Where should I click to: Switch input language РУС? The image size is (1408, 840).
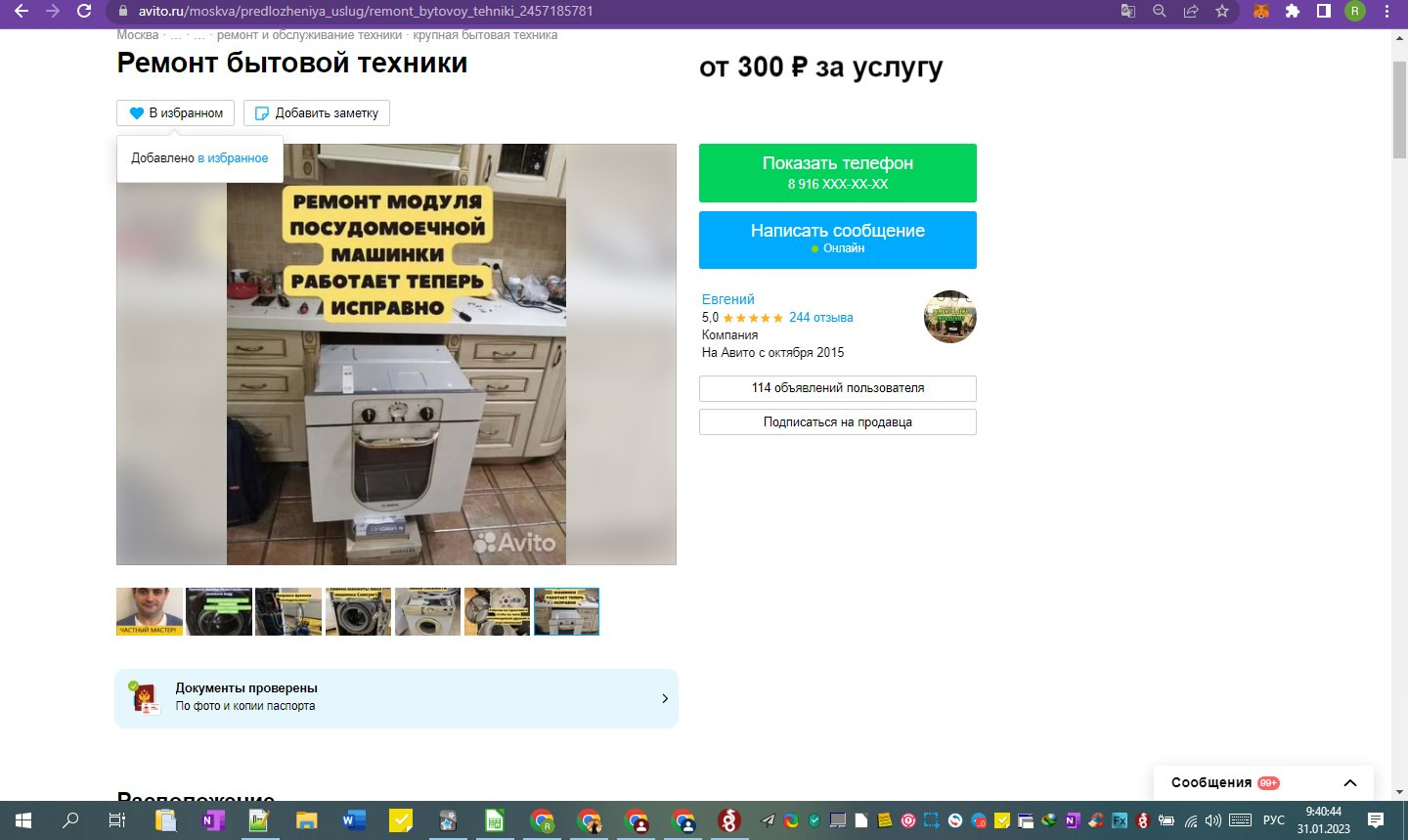(1274, 820)
